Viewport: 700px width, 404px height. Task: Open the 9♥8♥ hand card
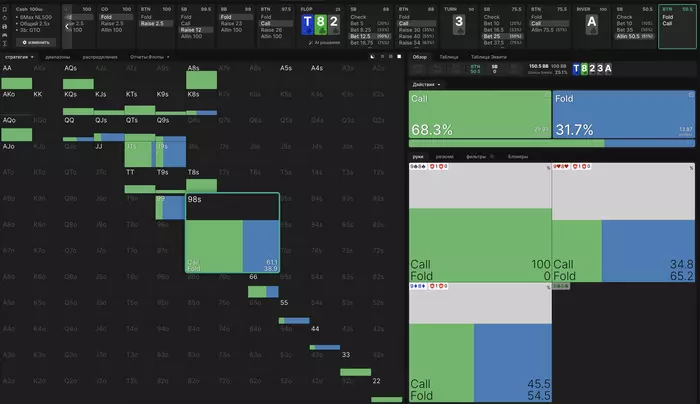624,222
